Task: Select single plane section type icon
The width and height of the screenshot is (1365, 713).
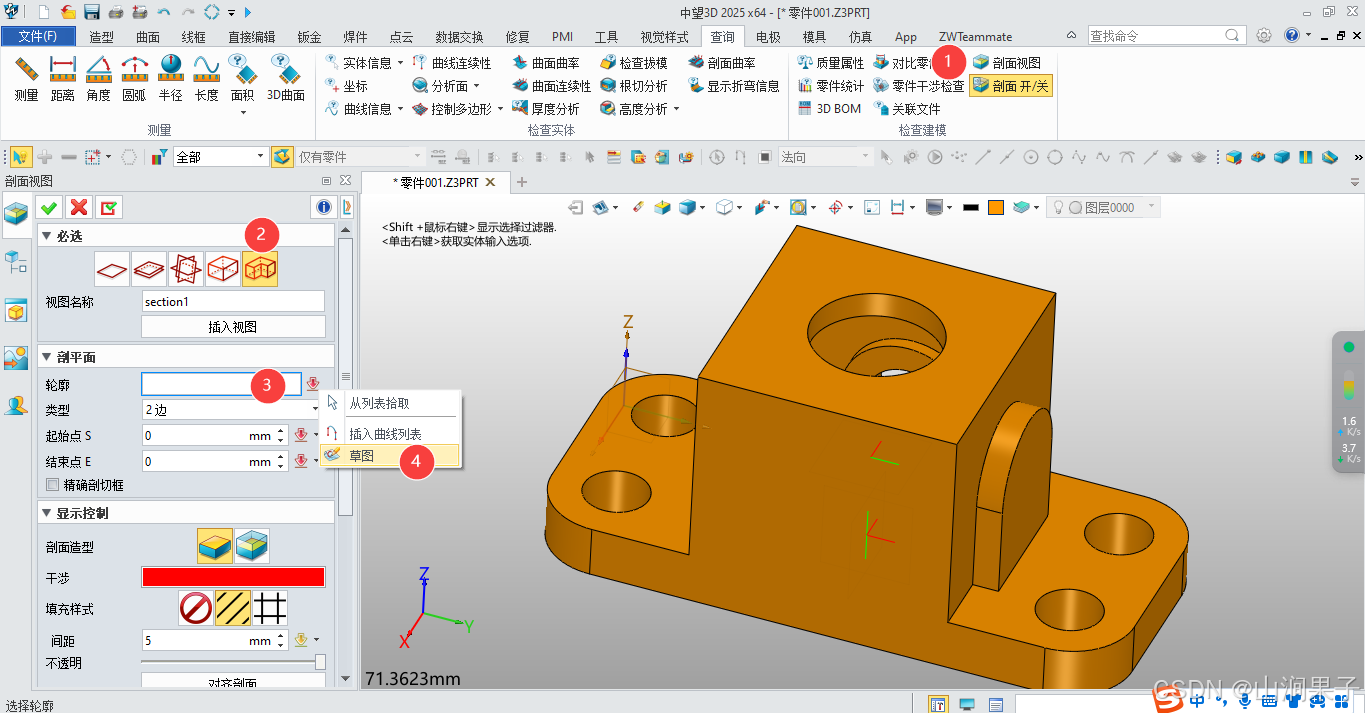Action: (113, 268)
